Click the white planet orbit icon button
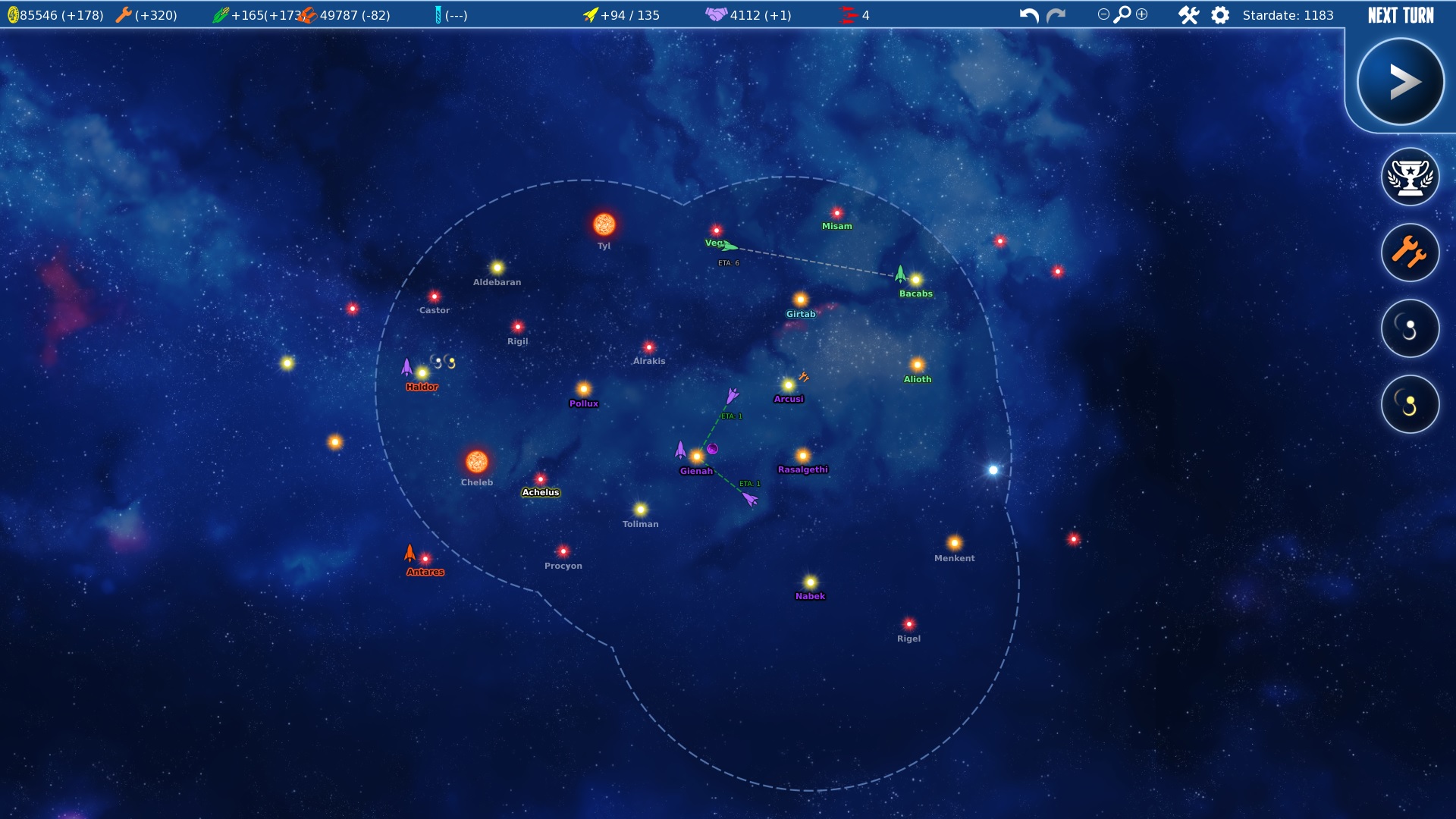The width and height of the screenshot is (1456, 819). (x=1410, y=328)
